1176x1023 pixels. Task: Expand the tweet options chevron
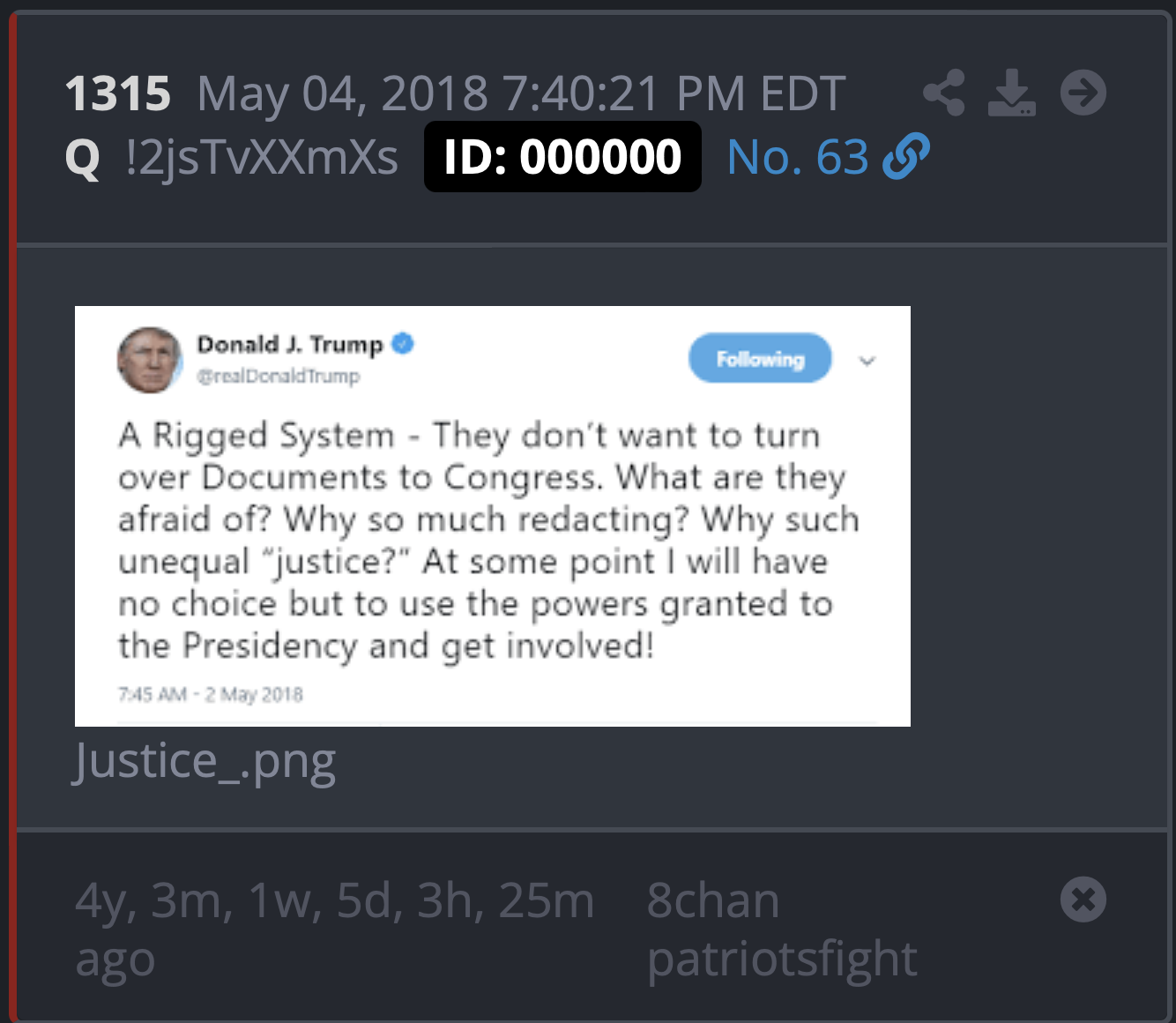pos(867,361)
